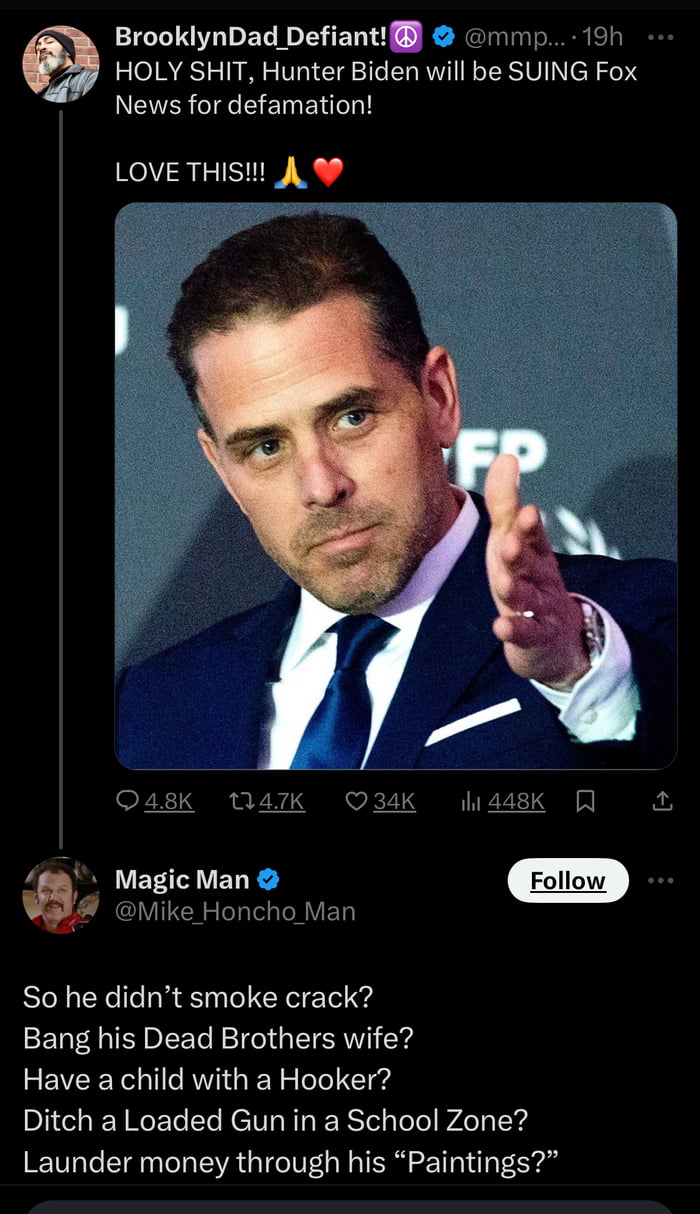Enlarge the attached photo of the man in the suit

coord(396,486)
